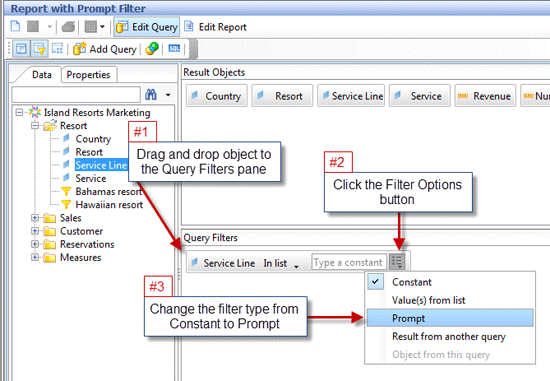The image size is (550, 381).
Task: Select the Hawaiian resort predefined filter
Action: point(109,205)
